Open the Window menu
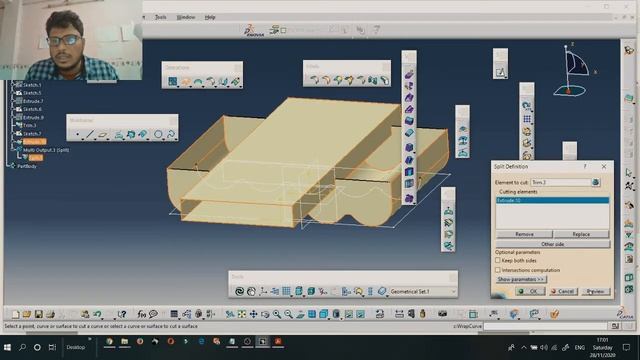The height and width of the screenshot is (360, 640). (186, 17)
